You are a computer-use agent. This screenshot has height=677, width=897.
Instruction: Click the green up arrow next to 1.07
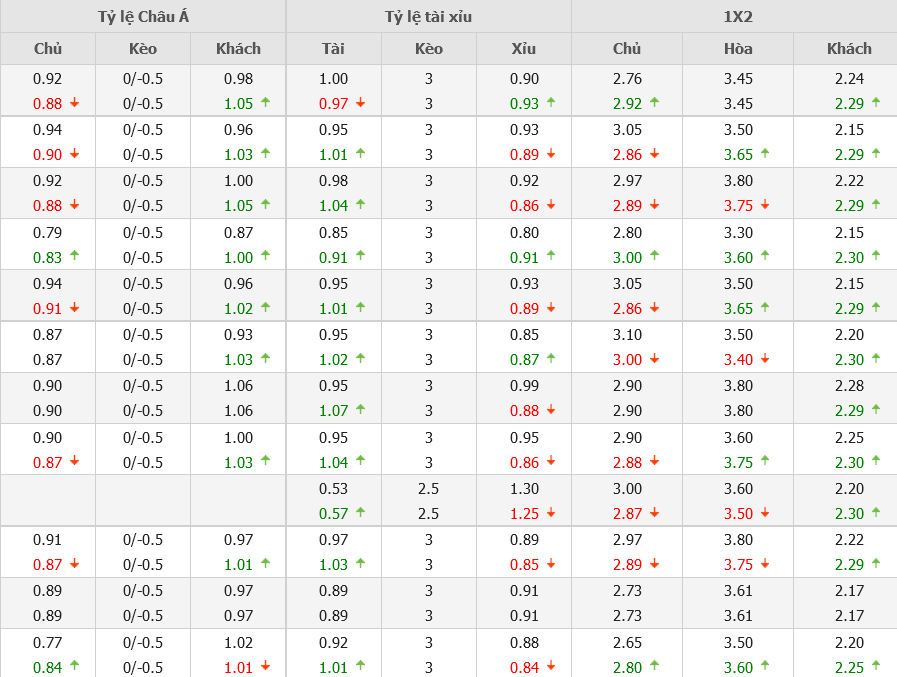coord(360,409)
